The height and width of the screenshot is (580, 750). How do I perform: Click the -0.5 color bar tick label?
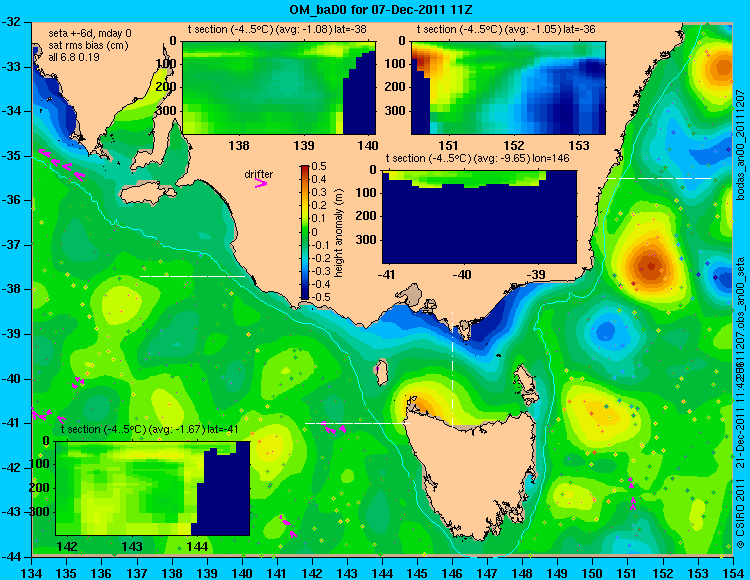coord(318,297)
